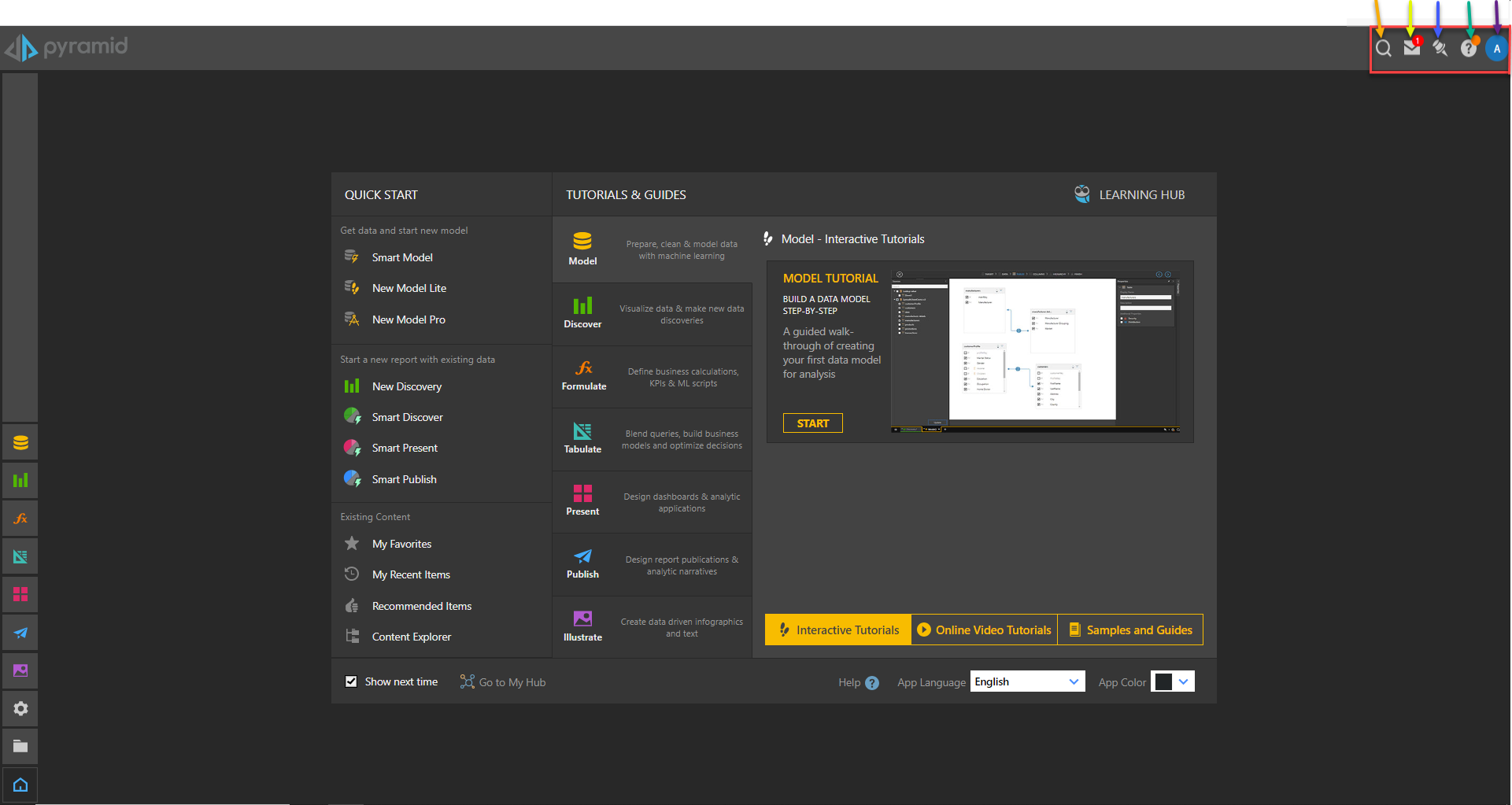The height and width of the screenshot is (805, 1512).
Task: Open Illustrate module from left sidebar
Action: tap(20, 670)
